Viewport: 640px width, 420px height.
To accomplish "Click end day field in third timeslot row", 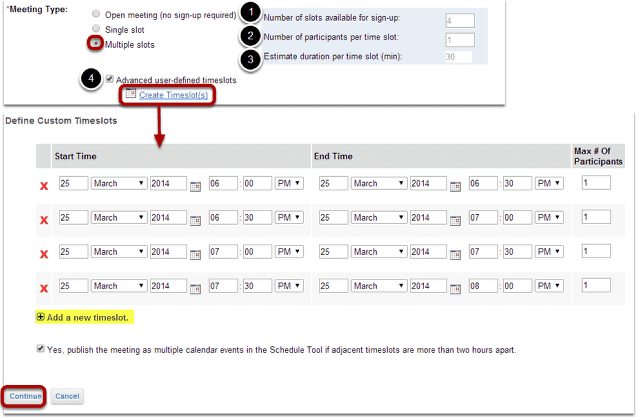I will (333, 251).
